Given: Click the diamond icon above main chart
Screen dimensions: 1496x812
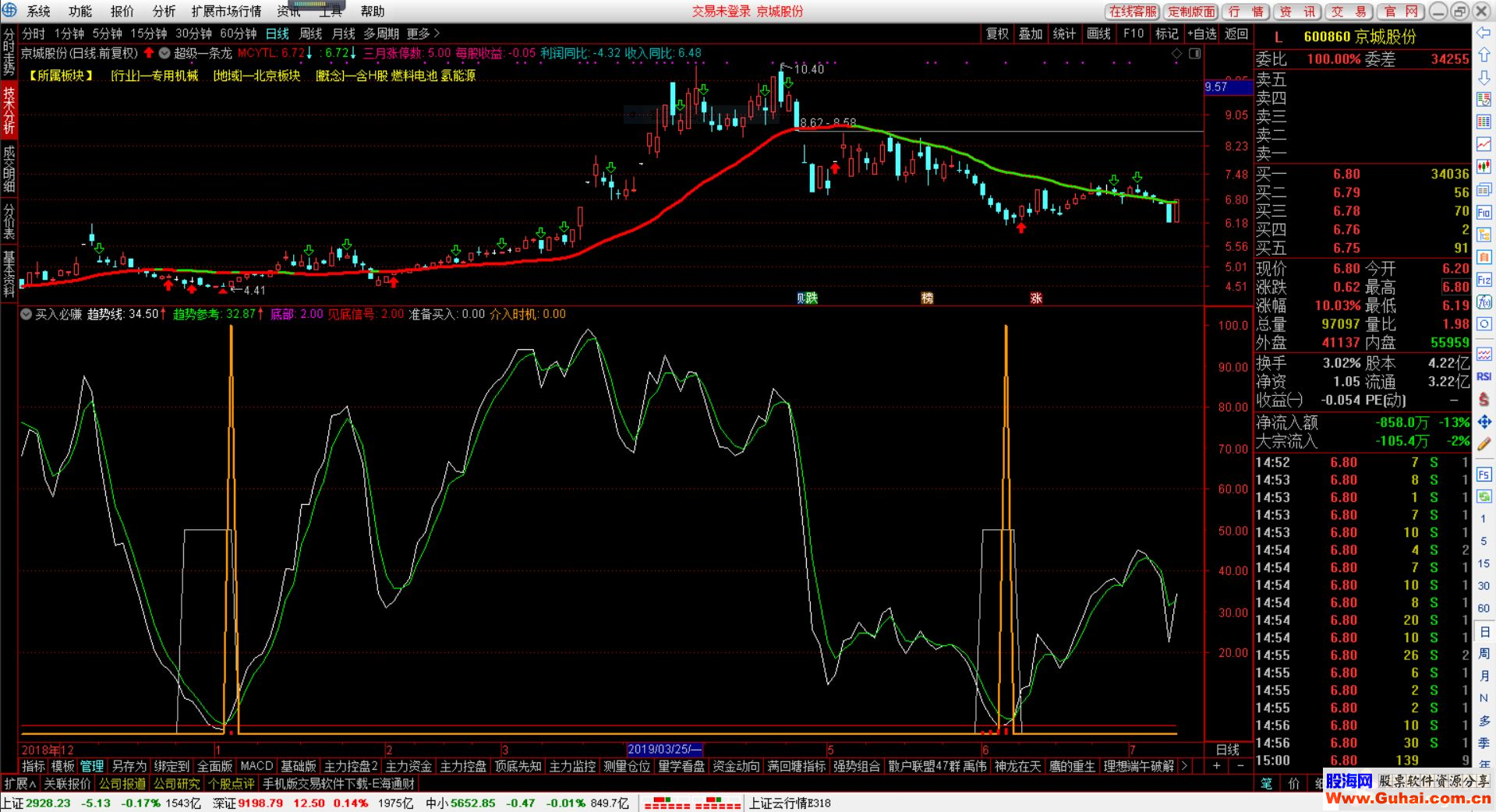Looking at the screenshot, I should [x=1176, y=54].
